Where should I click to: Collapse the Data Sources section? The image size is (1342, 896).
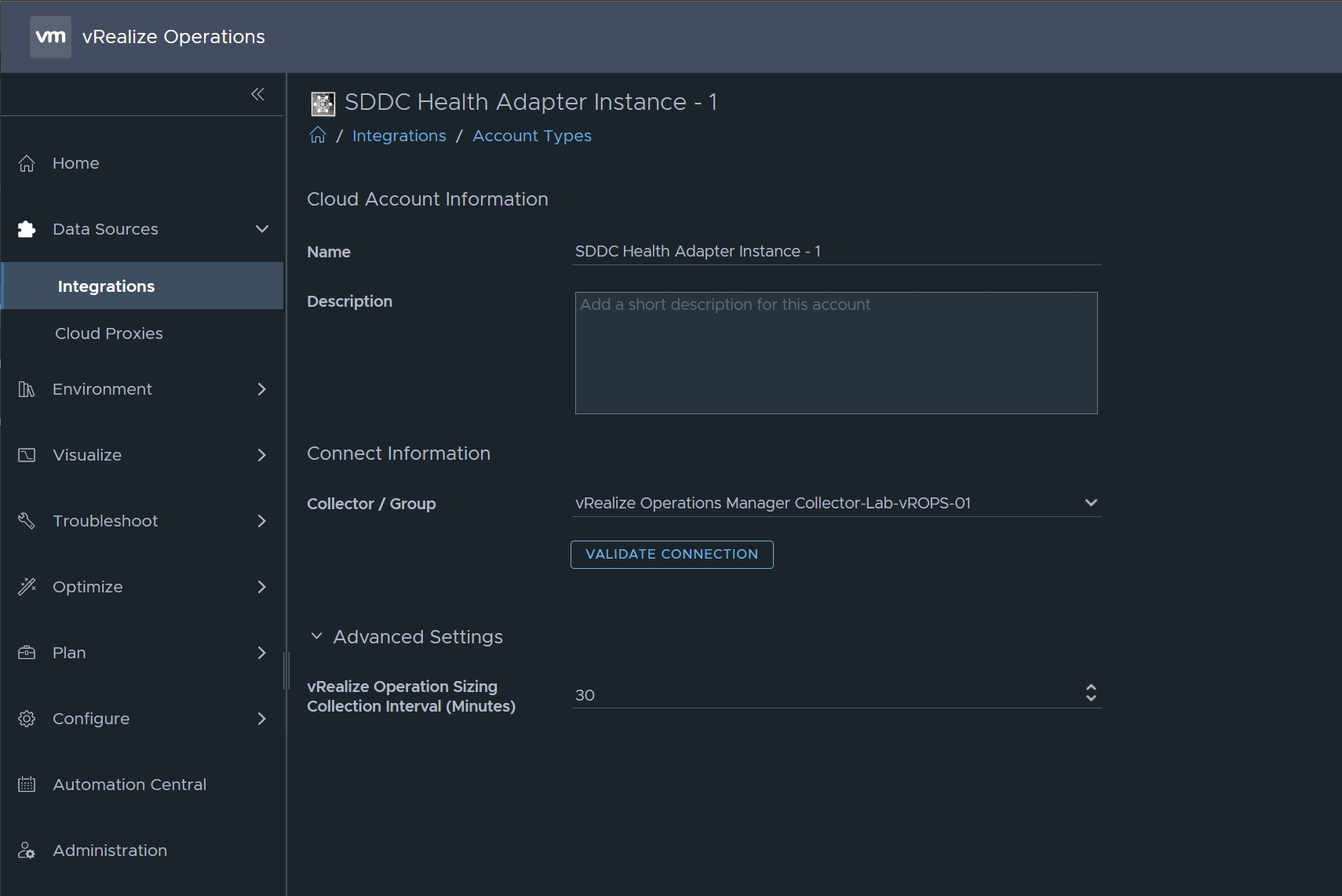point(261,229)
